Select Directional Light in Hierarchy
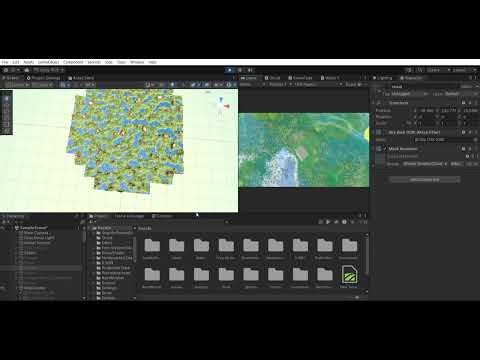The height and width of the screenshot is (360, 480). 38,238
